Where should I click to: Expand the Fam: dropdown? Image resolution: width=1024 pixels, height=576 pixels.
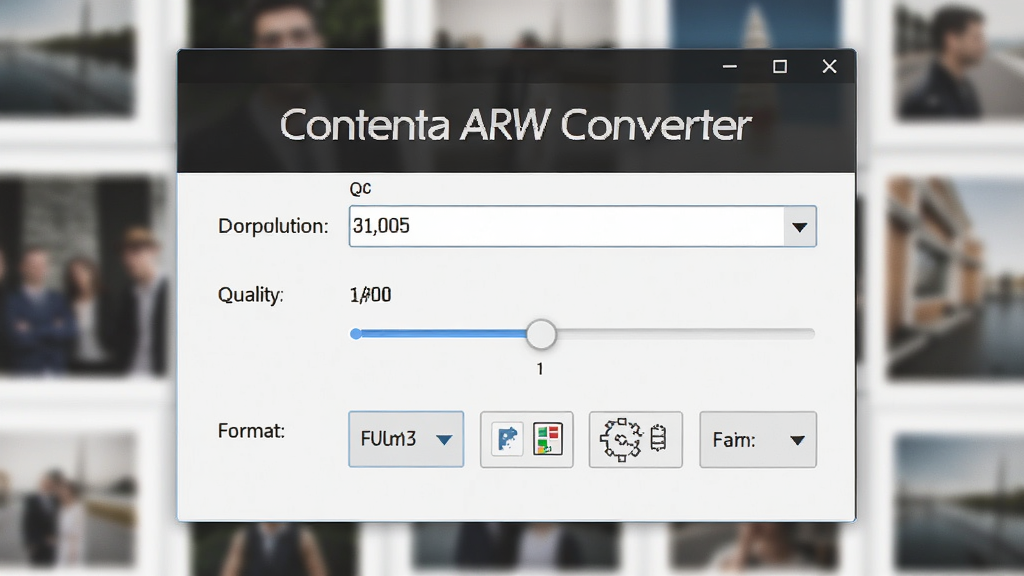(758, 440)
